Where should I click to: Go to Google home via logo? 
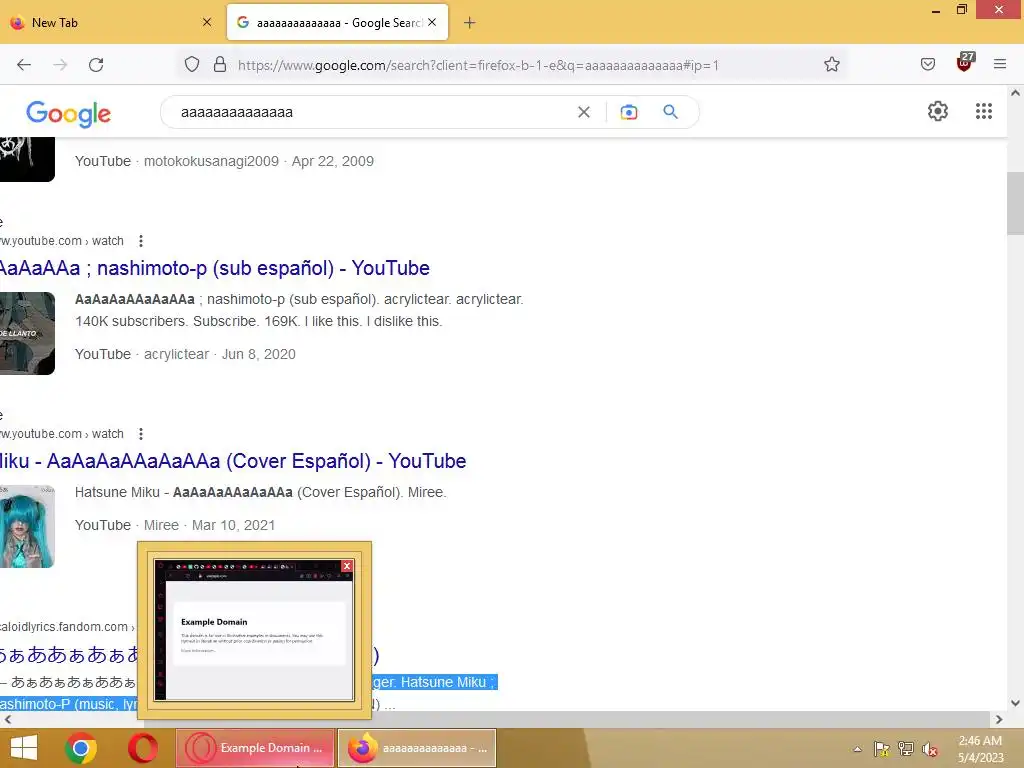[x=69, y=114]
